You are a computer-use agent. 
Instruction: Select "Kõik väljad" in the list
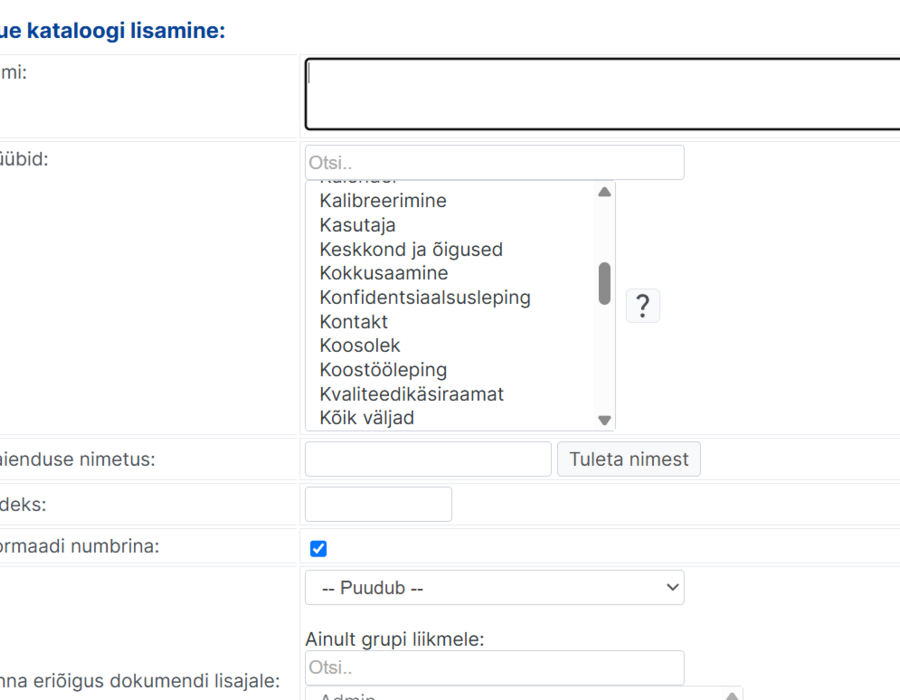[x=367, y=418]
